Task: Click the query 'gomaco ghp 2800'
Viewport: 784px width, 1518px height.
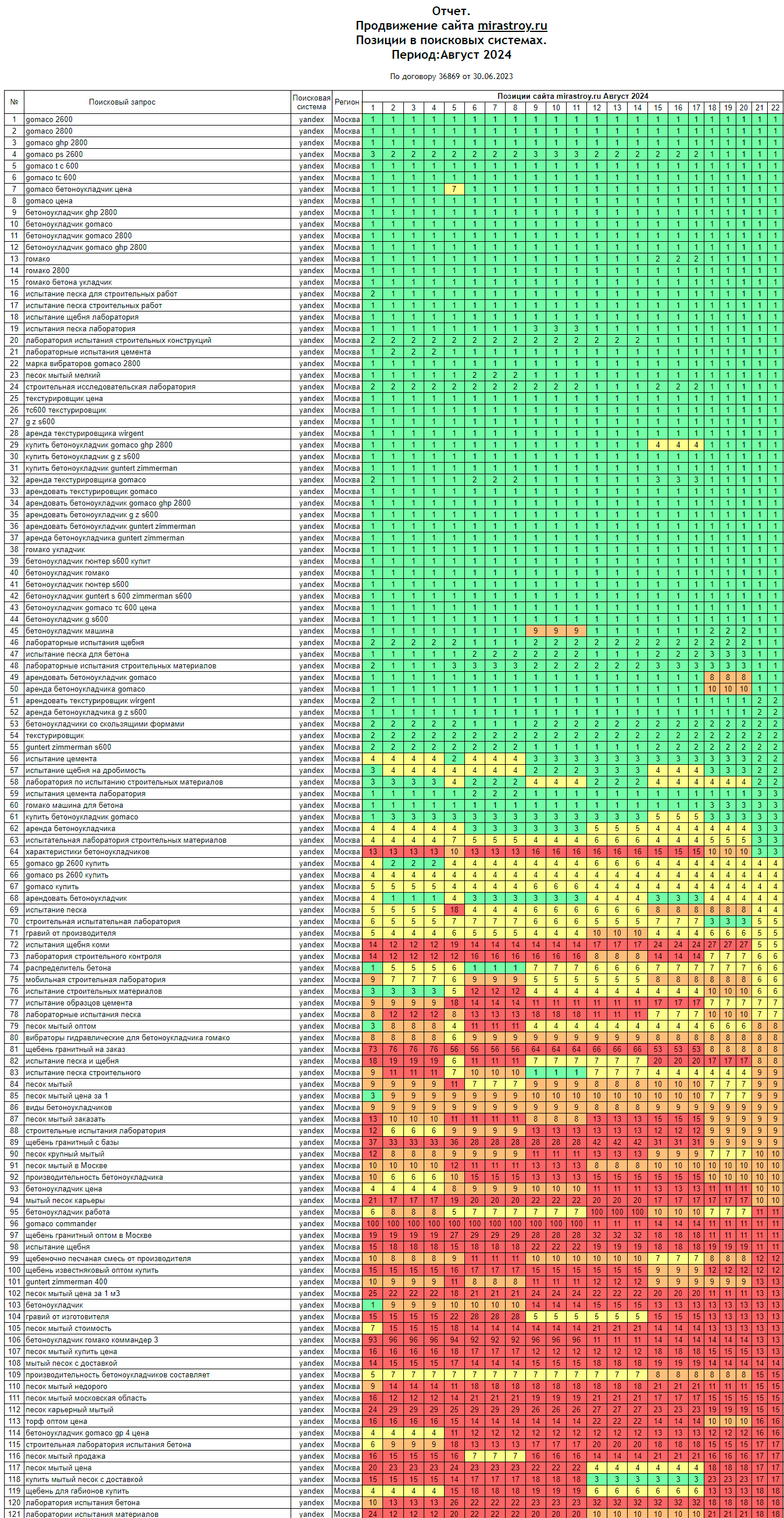Action: (56, 142)
